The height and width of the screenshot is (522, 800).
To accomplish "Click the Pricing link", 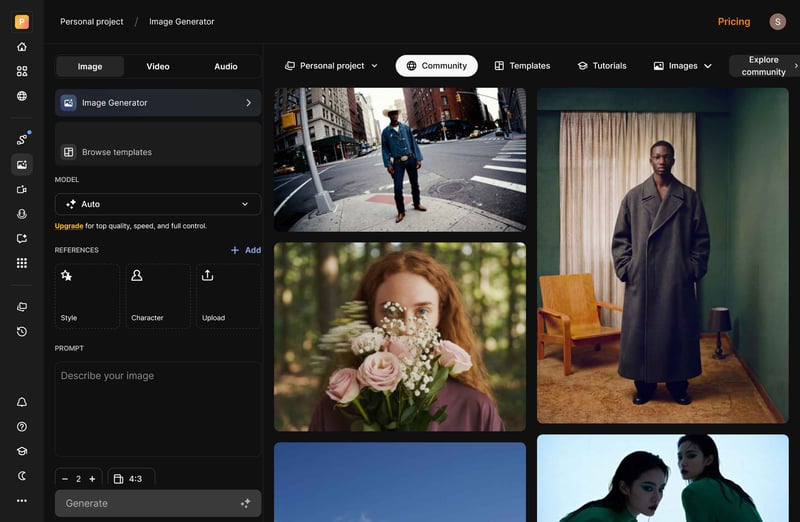I will [x=733, y=22].
